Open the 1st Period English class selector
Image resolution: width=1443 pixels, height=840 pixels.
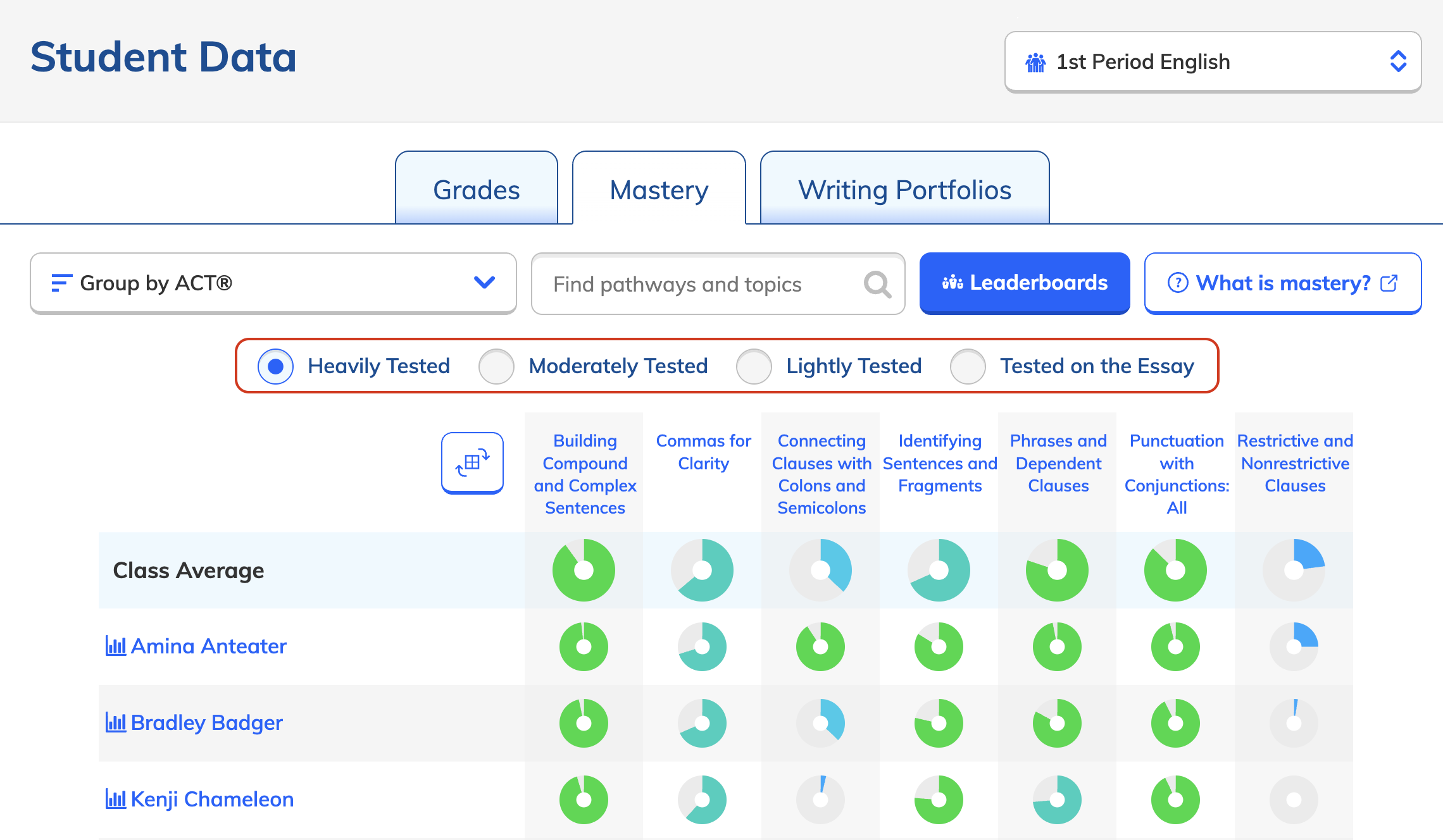click(x=1213, y=62)
